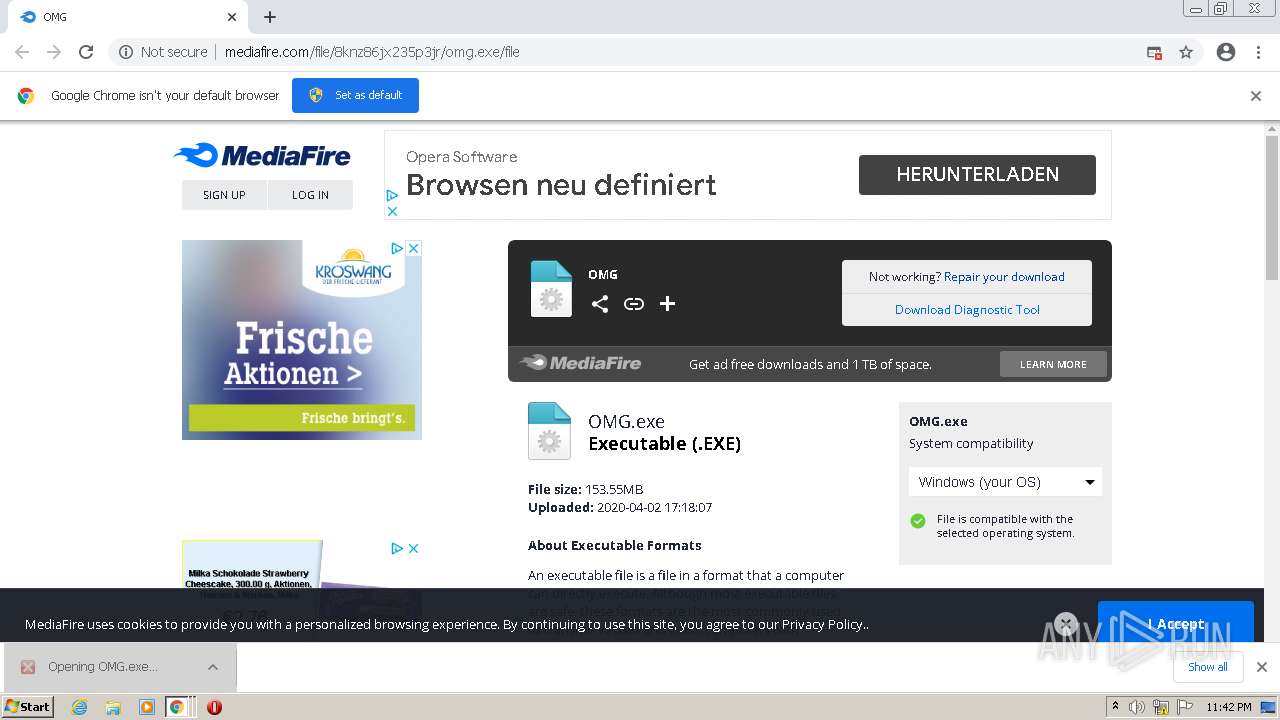The width and height of the screenshot is (1280, 720).
Task: Click the OMG file icon in dark banner
Action: (551, 289)
